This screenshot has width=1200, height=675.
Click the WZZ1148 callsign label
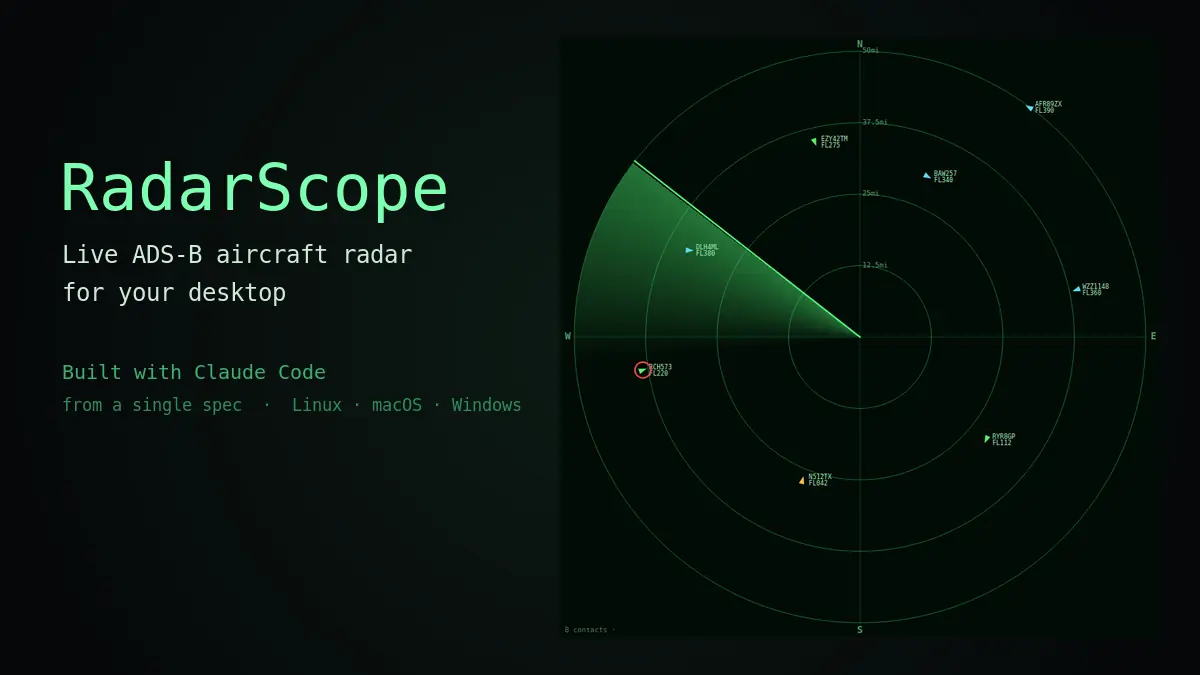tap(1095, 286)
